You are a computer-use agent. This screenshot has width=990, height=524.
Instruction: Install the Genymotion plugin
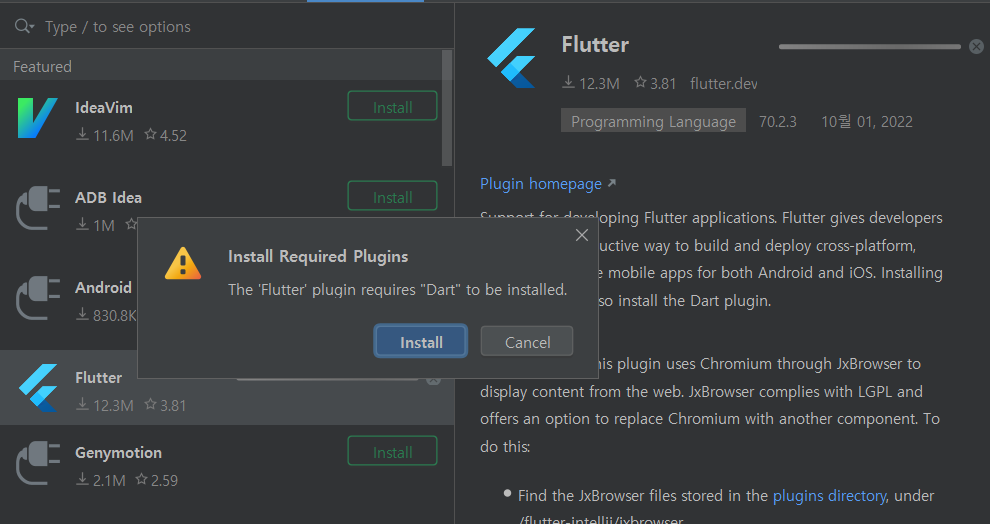pyautogui.click(x=392, y=451)
